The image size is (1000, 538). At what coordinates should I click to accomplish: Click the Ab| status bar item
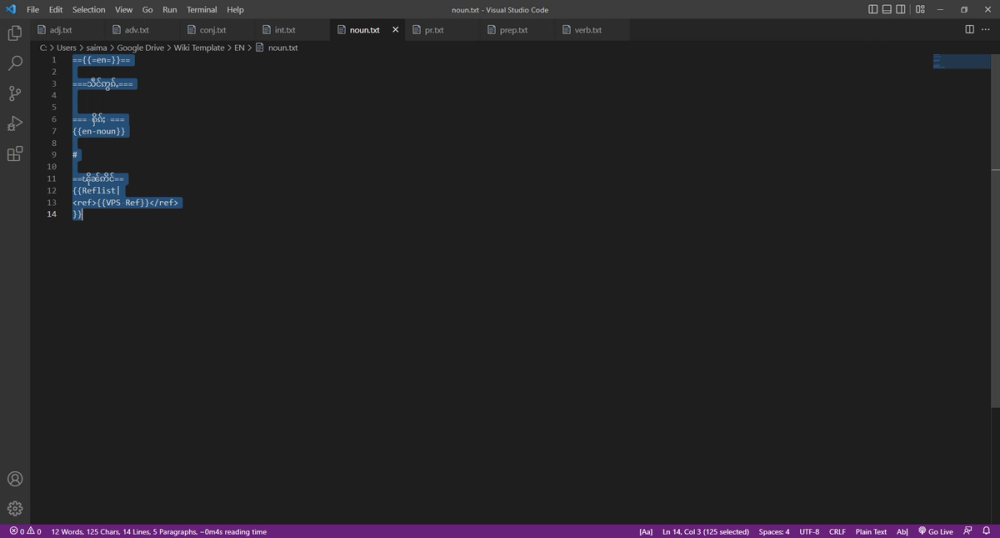pyautogui.click(x=902, y=531)
